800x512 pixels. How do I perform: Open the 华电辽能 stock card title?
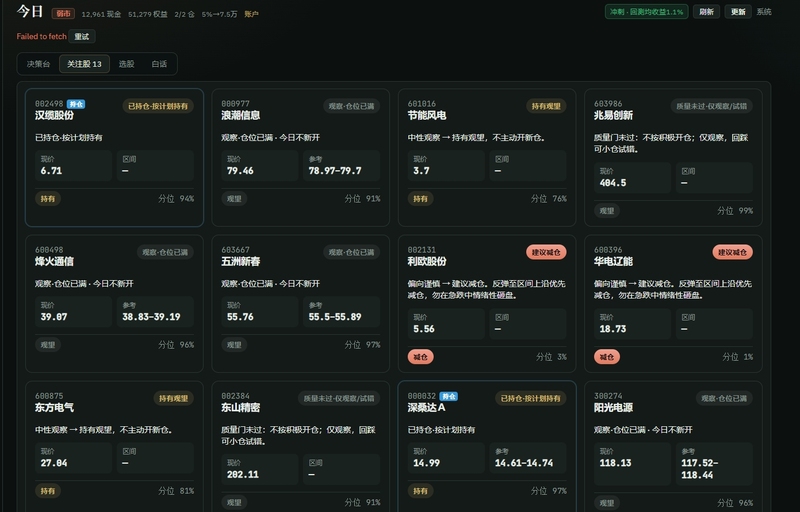point(613,262)
